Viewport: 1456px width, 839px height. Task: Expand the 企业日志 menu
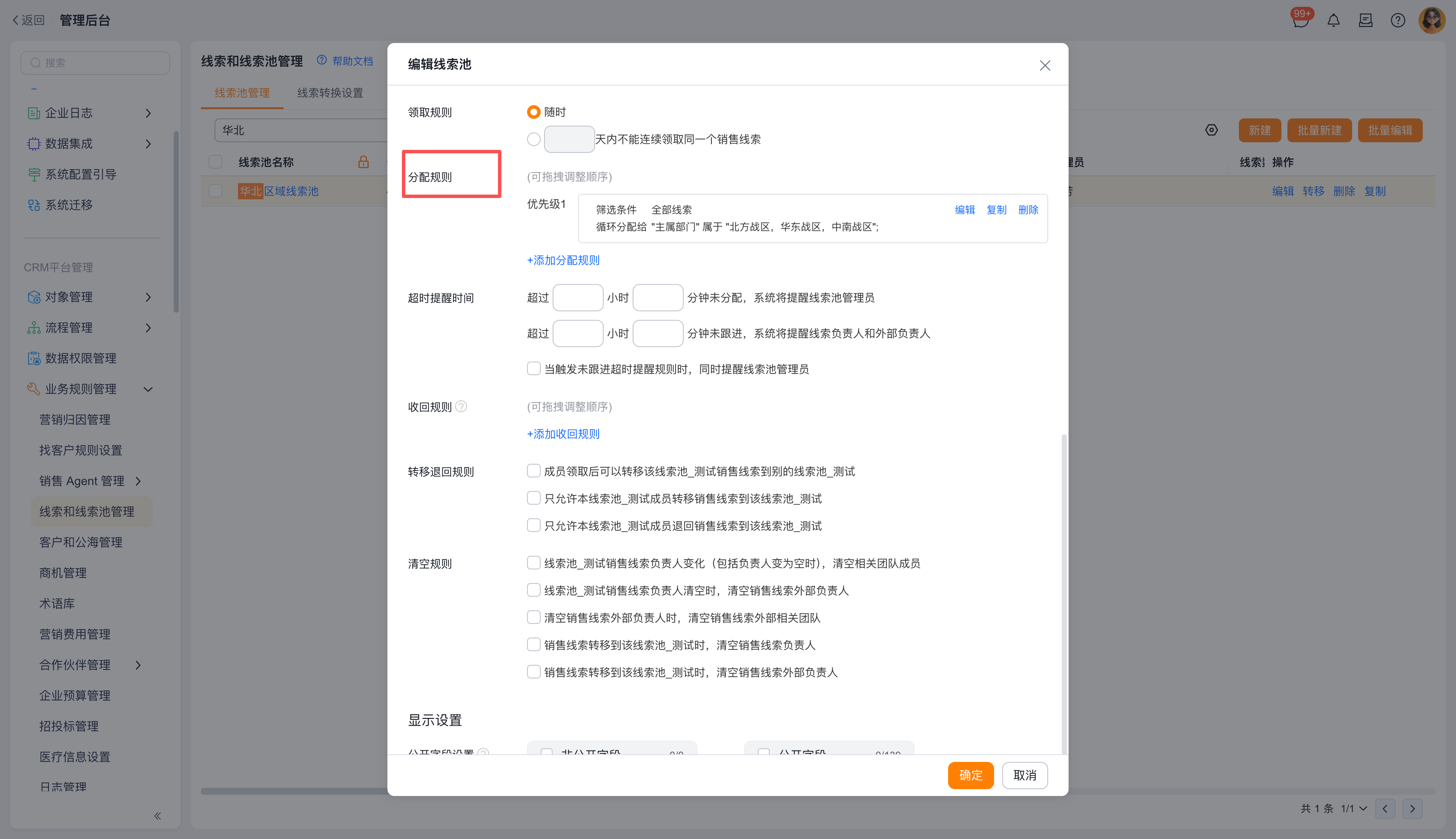(x=149, y=113)
